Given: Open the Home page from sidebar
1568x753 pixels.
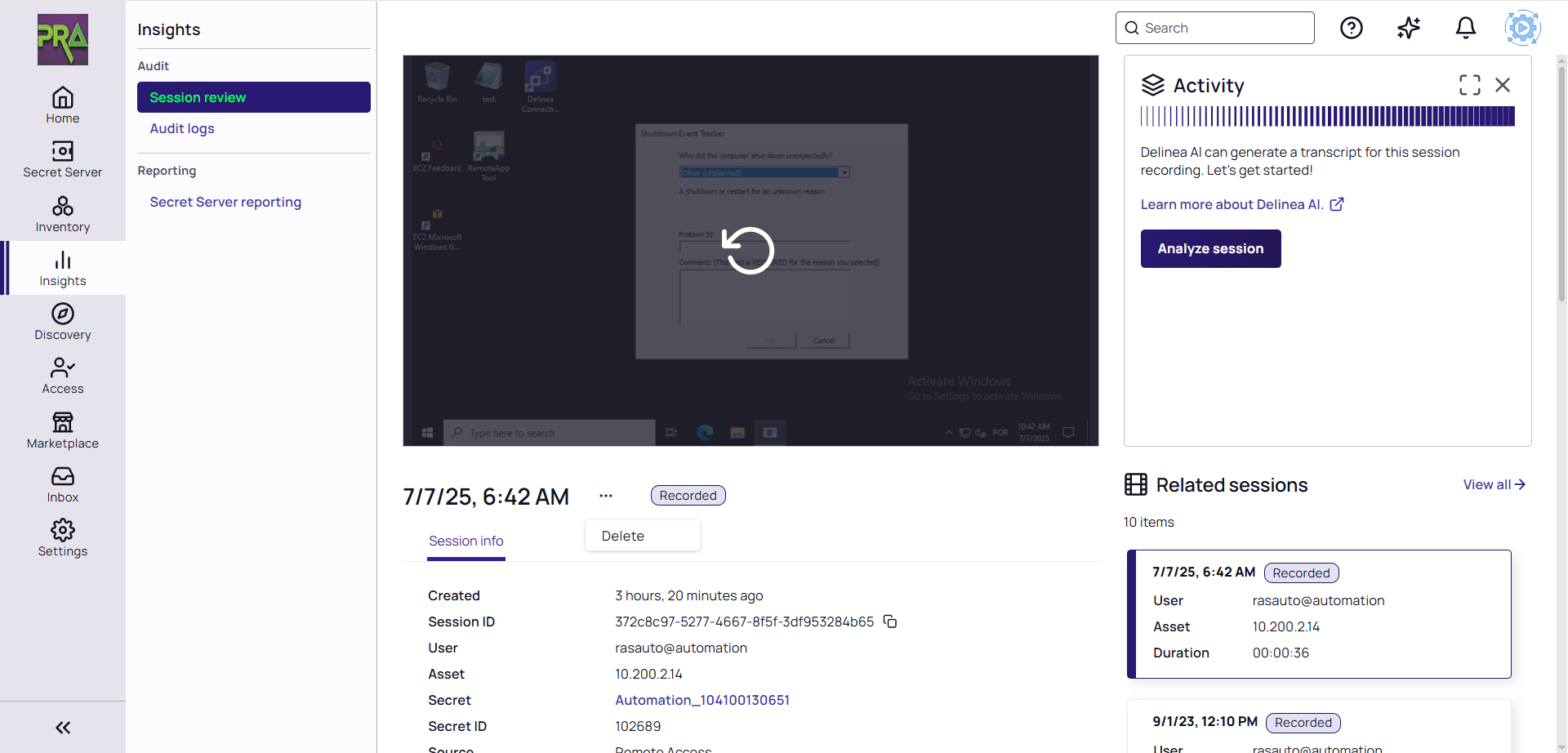Looking at the screenshot, I should (62, 105).
